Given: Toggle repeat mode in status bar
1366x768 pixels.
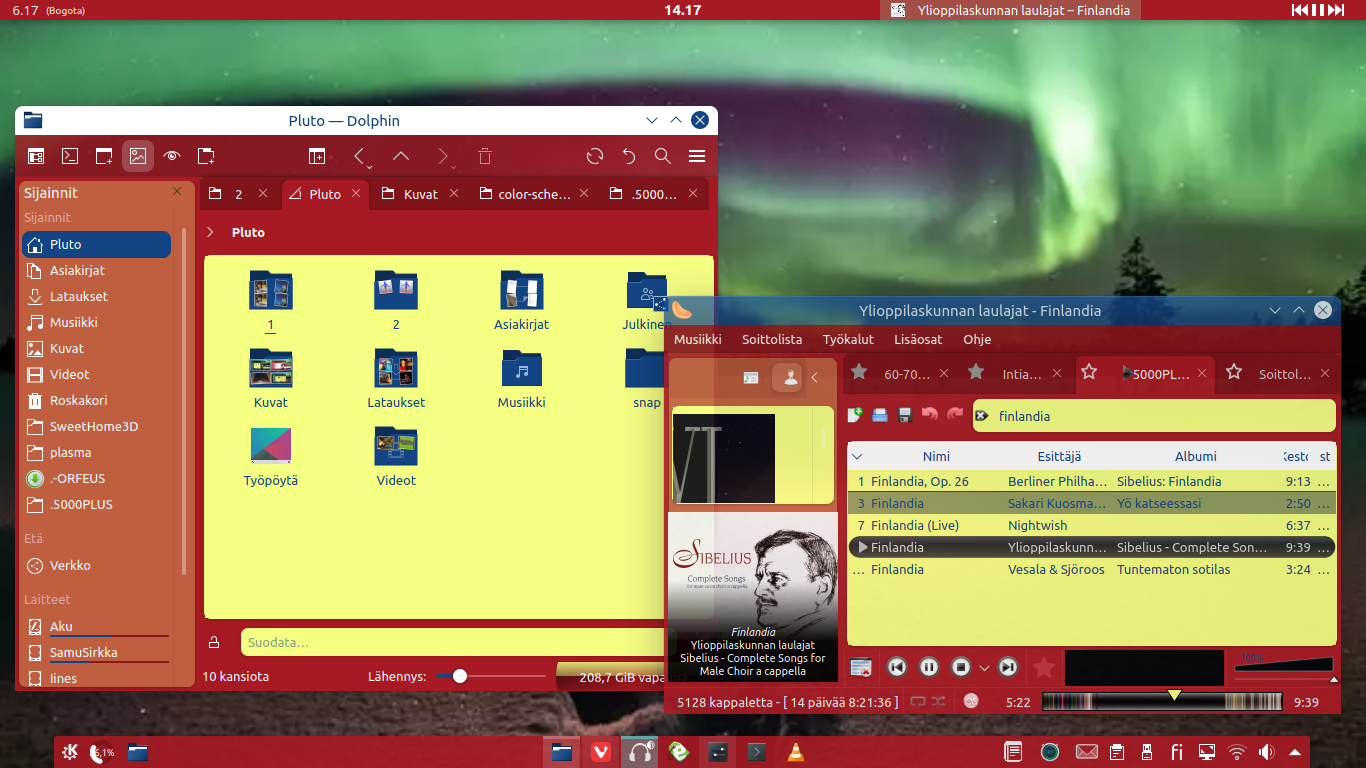Looking at the screenshot, I should click(x=918, y=702).
